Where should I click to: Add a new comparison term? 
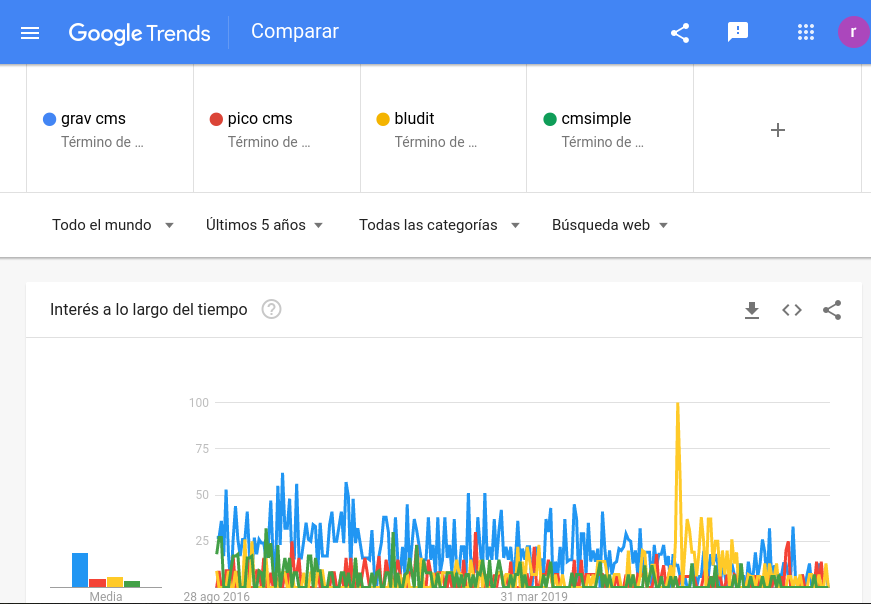778,130
